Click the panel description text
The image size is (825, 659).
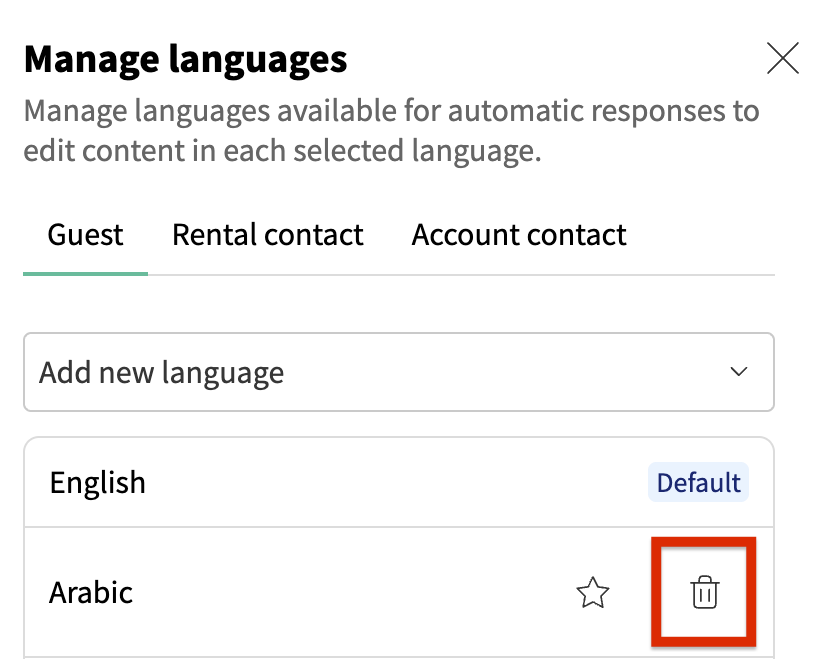click(390, 131)
